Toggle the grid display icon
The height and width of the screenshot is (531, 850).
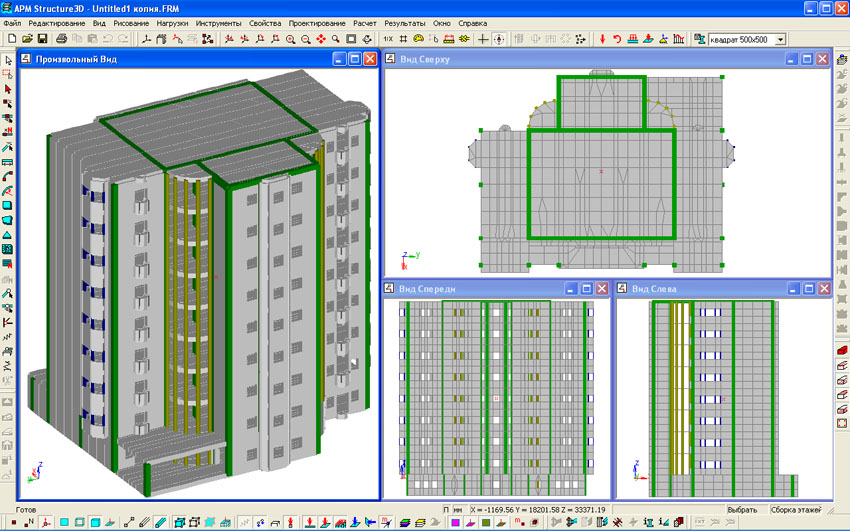tap(403, 39)
